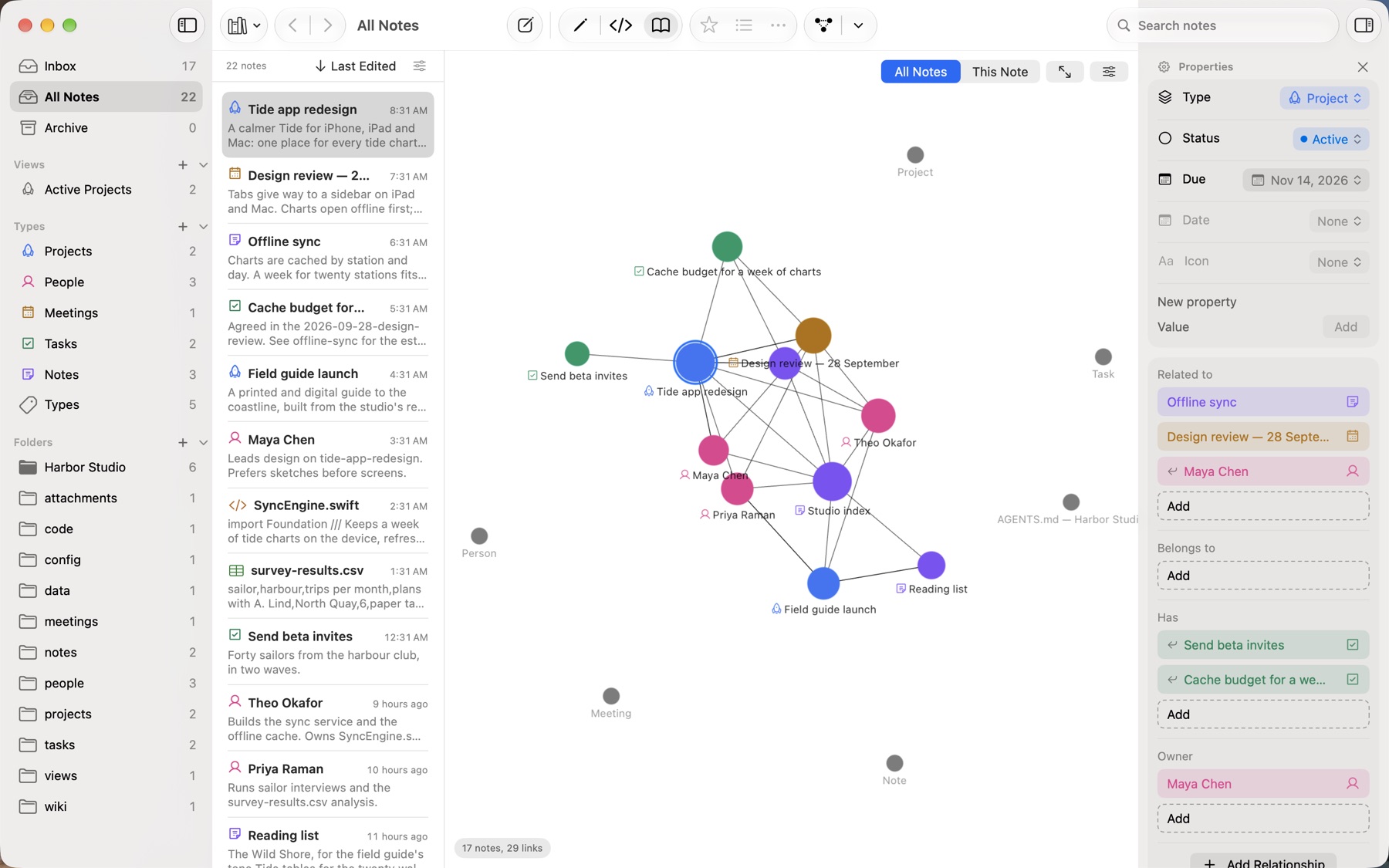This screenshot has width=1389, height=868.
Task: Add a view with Views plus icon
Action: click(183, 165)
